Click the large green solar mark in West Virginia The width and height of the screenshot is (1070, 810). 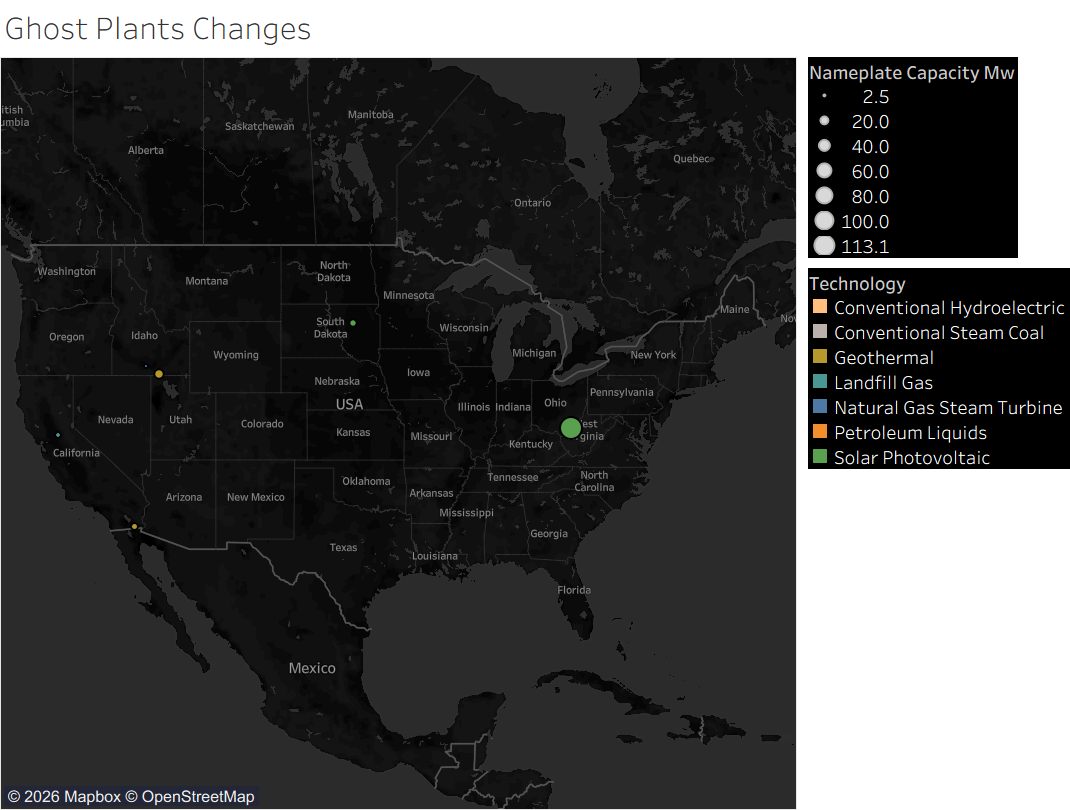570,428
